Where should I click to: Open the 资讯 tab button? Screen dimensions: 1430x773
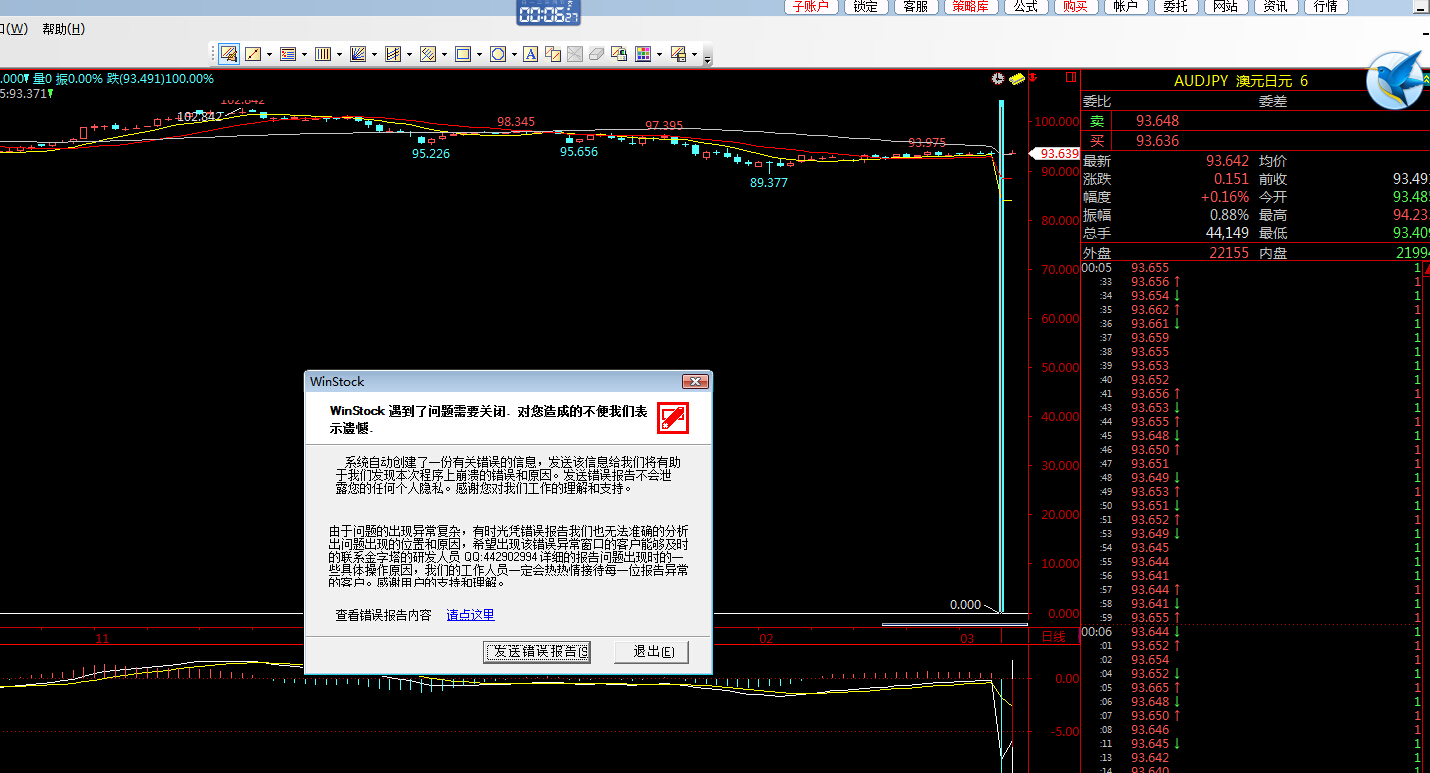point(1275,6)
